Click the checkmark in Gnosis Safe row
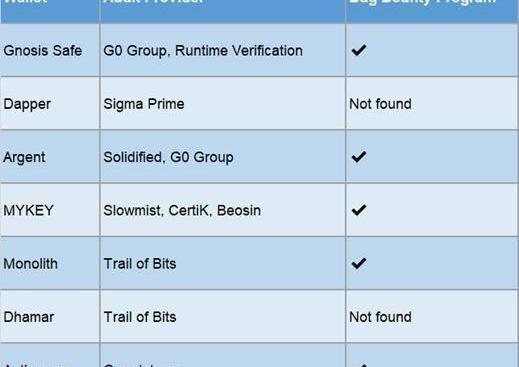Viewport: 519px width, 367px height. [x=359, y=50]
